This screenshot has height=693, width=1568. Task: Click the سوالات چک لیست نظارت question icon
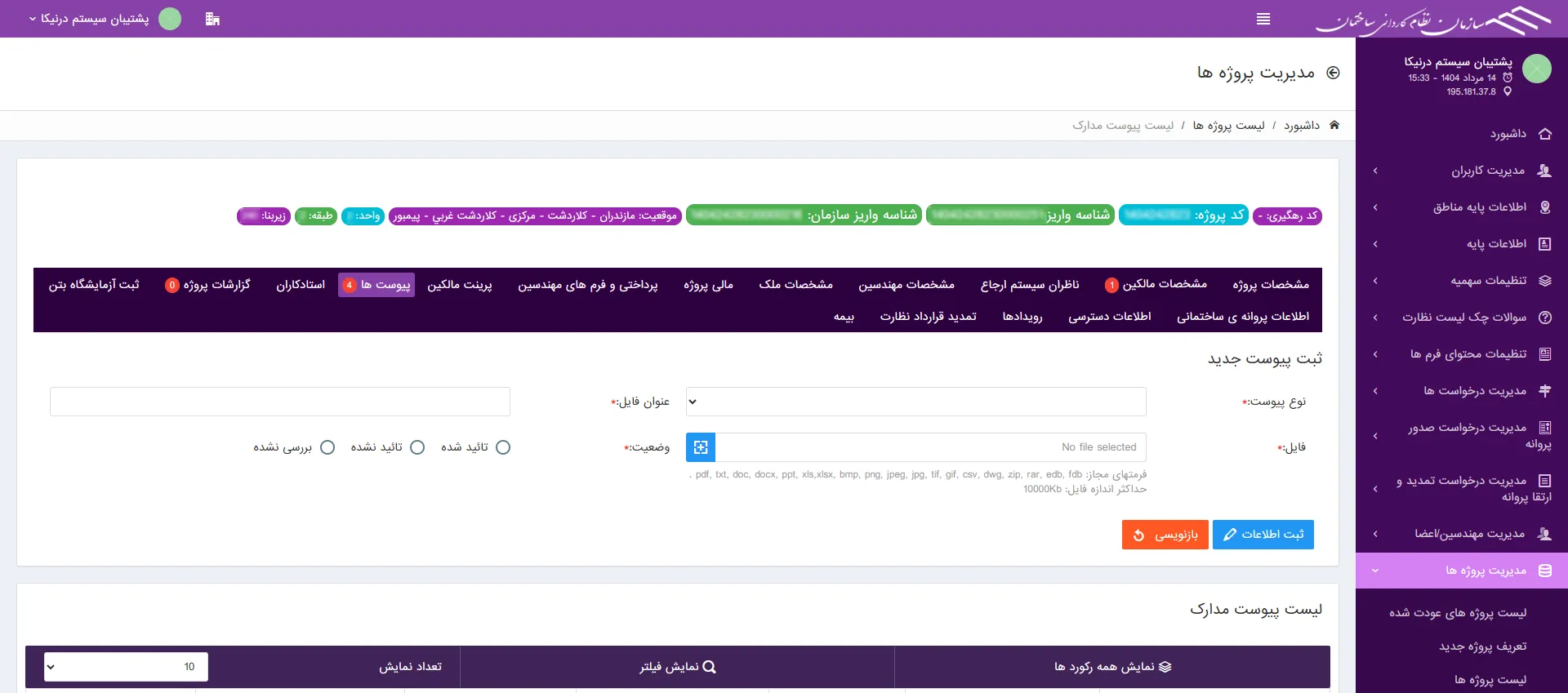click(x=1544, y=318)
